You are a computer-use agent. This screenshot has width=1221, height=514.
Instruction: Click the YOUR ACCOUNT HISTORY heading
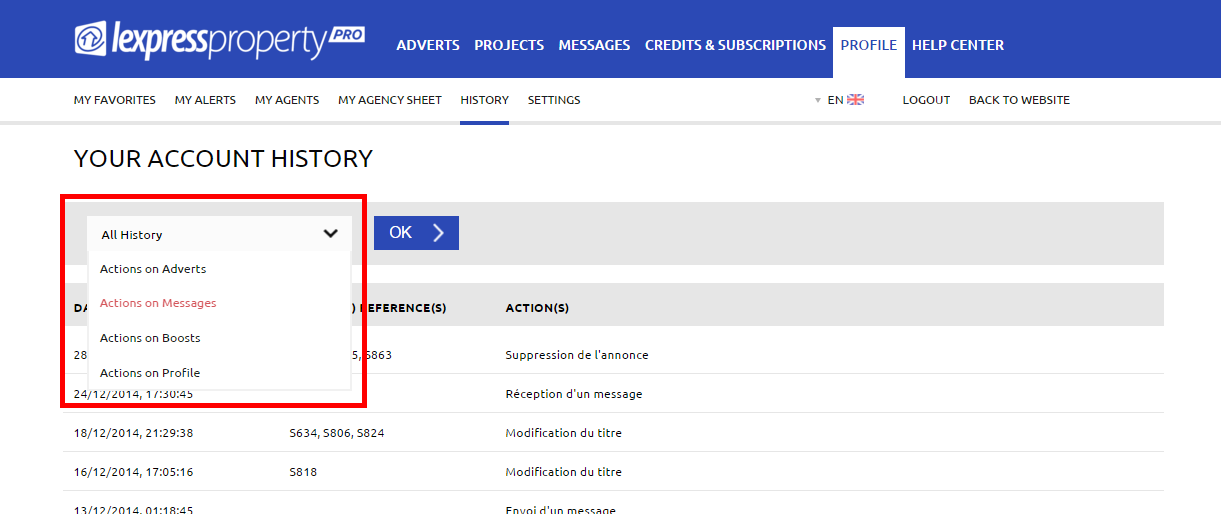click(223, 158)
